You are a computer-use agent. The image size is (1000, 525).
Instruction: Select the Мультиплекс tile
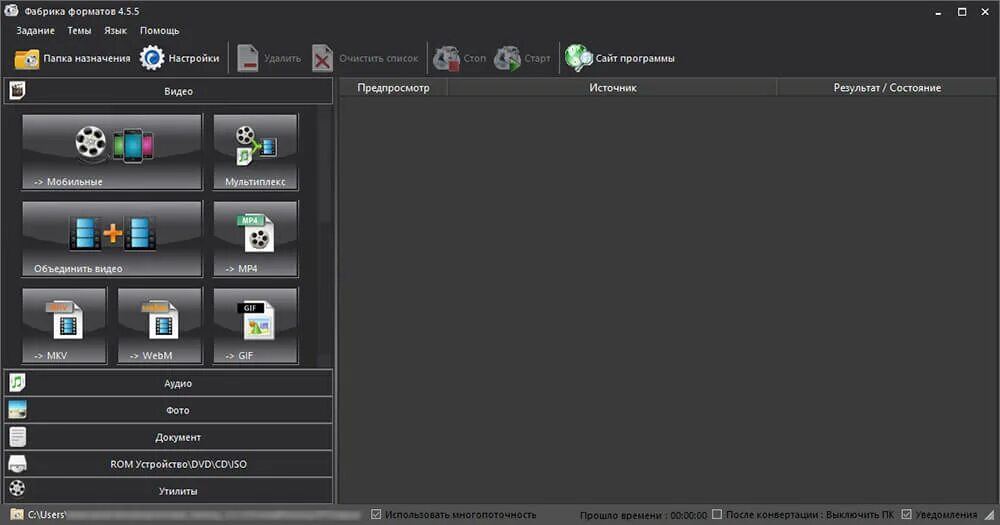pos(255,152)
